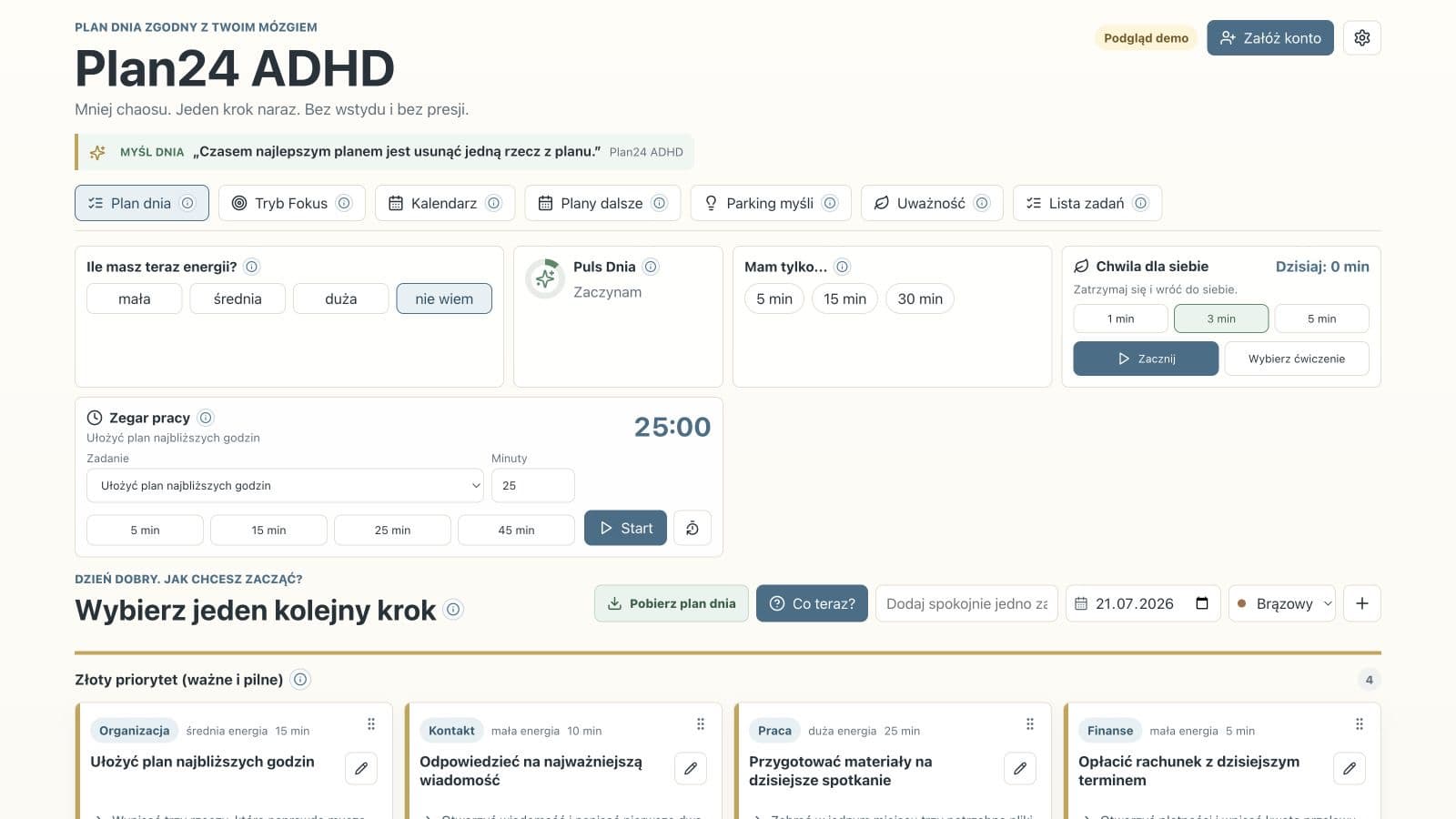Image resolution: width=1456 pixels, height=819 pixels.
Task: Click the Puls Dnia progress ring
Action: pyautogui.click(x=545, y=278)
